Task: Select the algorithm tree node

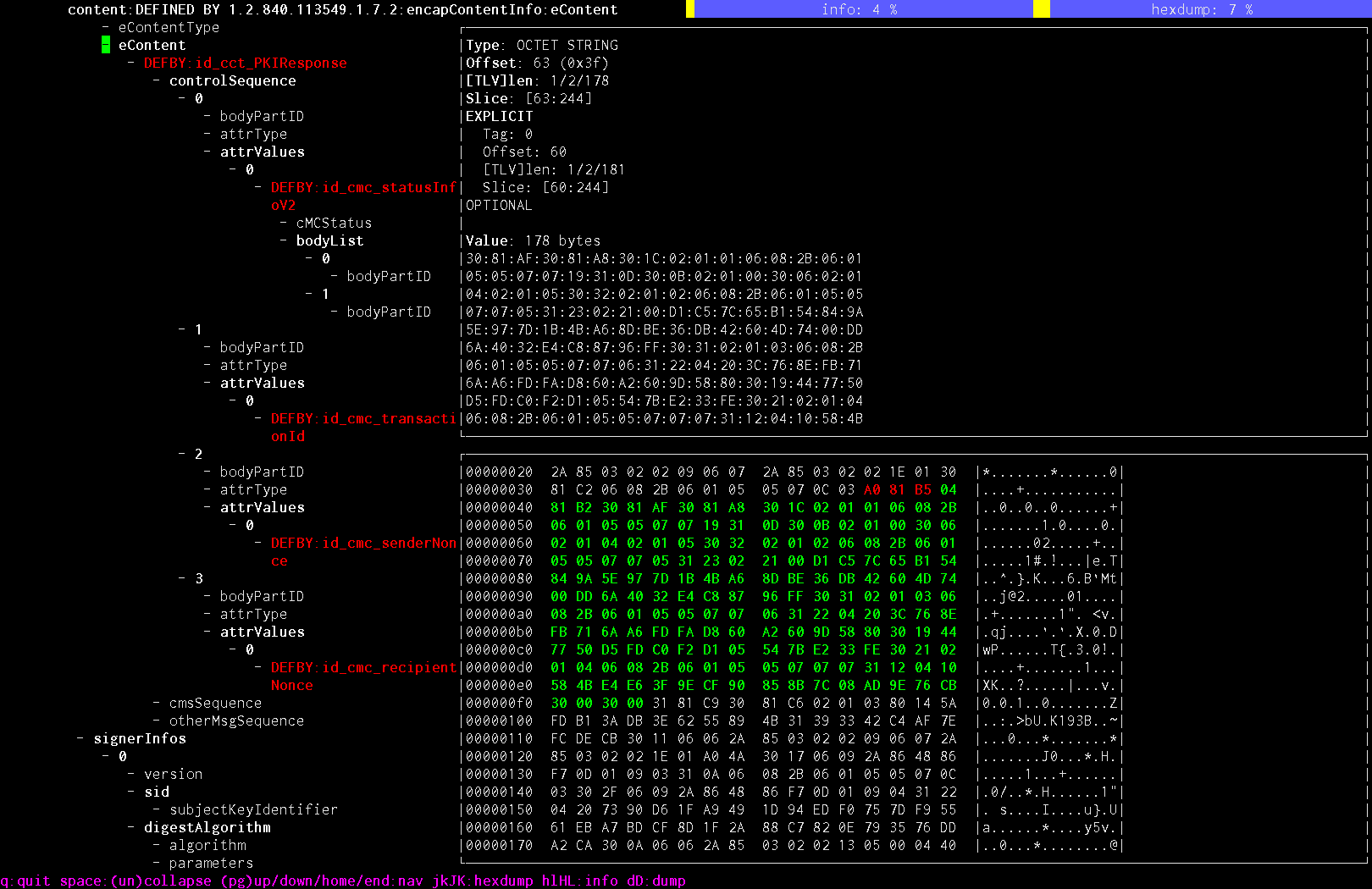Action: coord(207,845)
